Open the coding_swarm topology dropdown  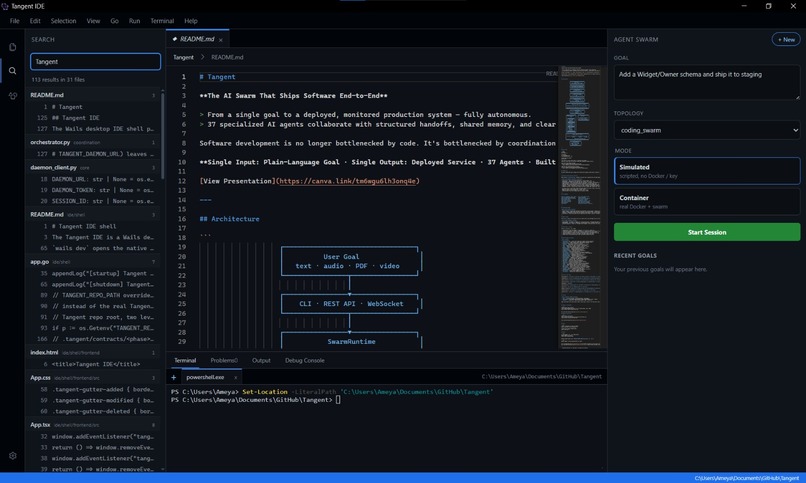(x=707, y=130)
